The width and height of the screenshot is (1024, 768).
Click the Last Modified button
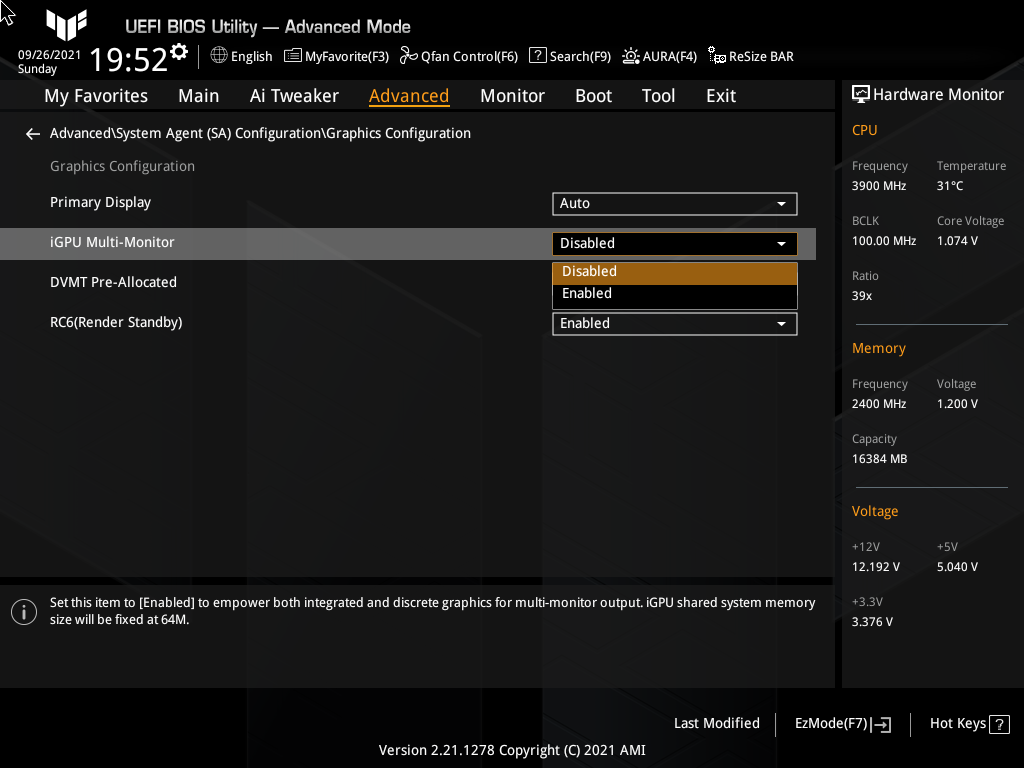click(x=716, y=723)
